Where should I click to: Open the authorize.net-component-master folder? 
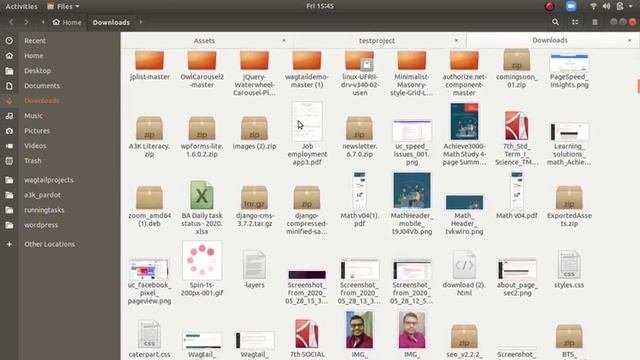click(x=464, y=73)
